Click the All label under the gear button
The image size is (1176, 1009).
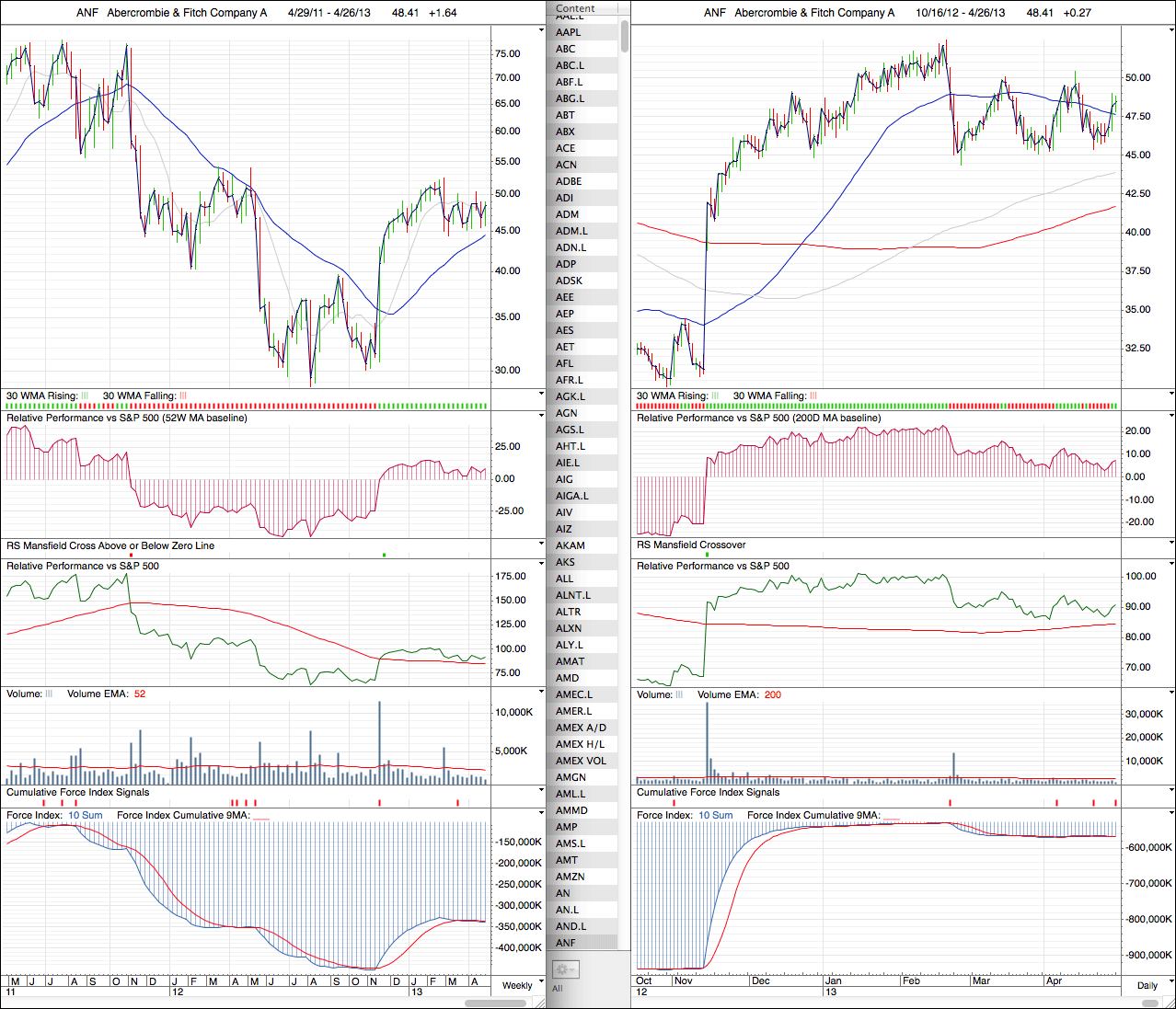(x=558, y=989)
